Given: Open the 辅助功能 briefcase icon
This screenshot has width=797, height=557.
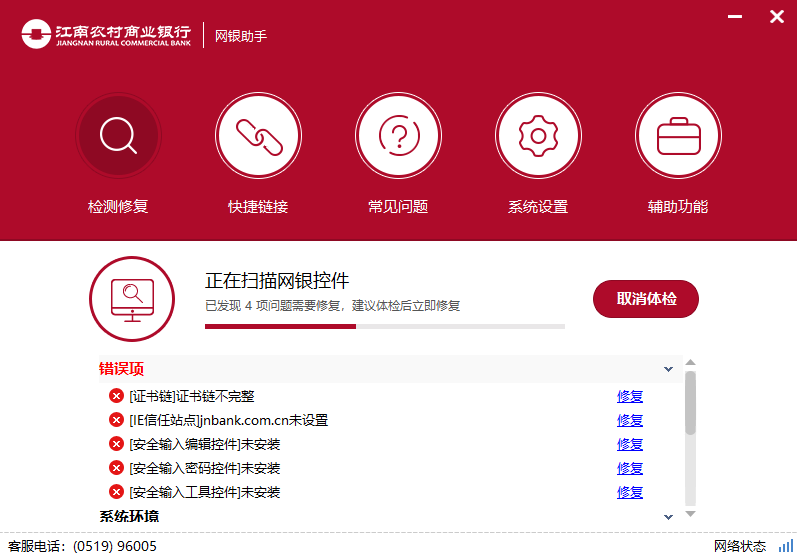Looking at the screenshot, I should coord(679,135).
